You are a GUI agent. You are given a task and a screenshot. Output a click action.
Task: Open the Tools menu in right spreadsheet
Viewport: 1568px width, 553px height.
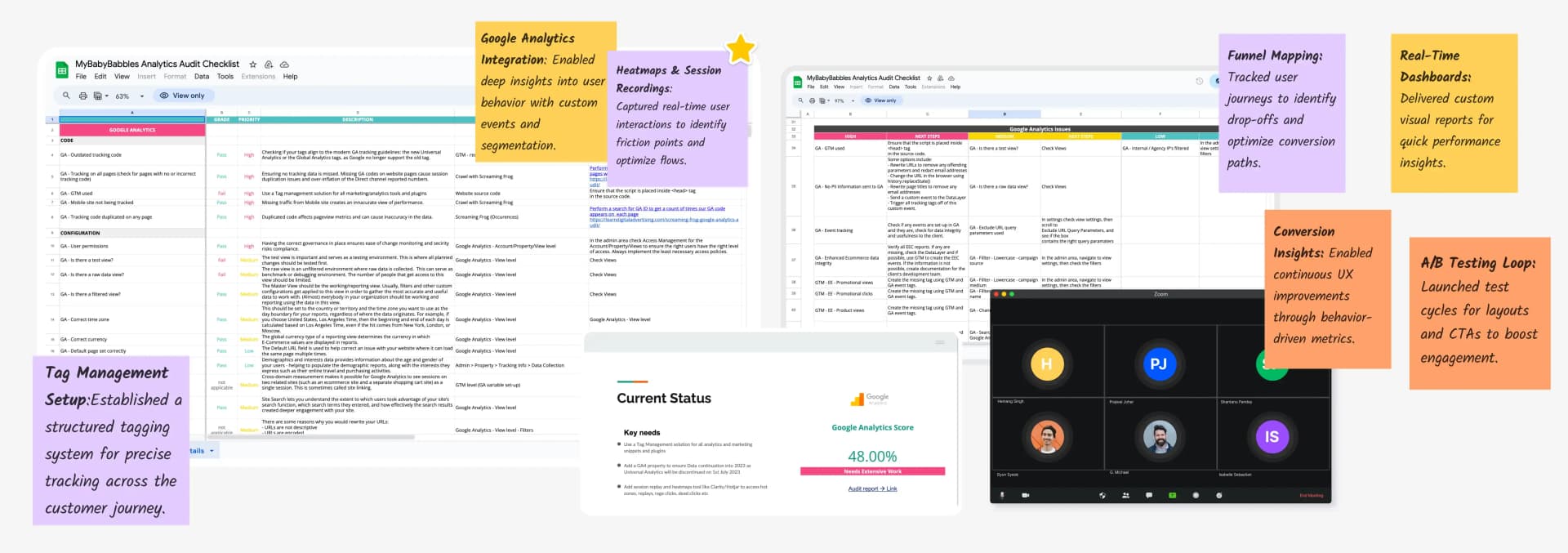[x=910, y=87]
